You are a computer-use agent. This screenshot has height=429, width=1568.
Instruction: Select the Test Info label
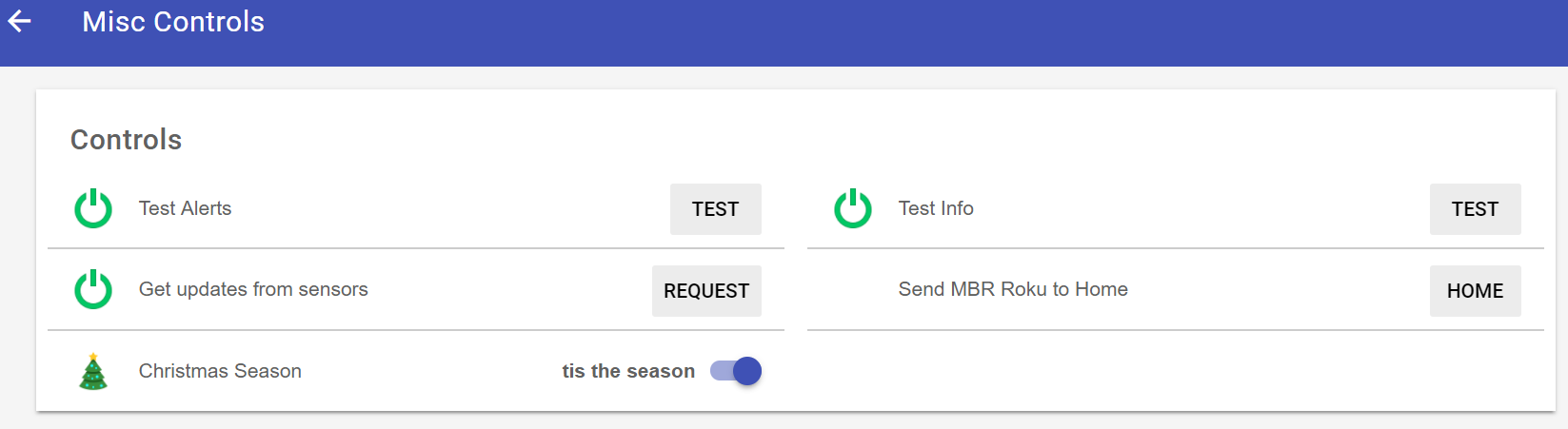pyautogui.click(x=936, y=208)
